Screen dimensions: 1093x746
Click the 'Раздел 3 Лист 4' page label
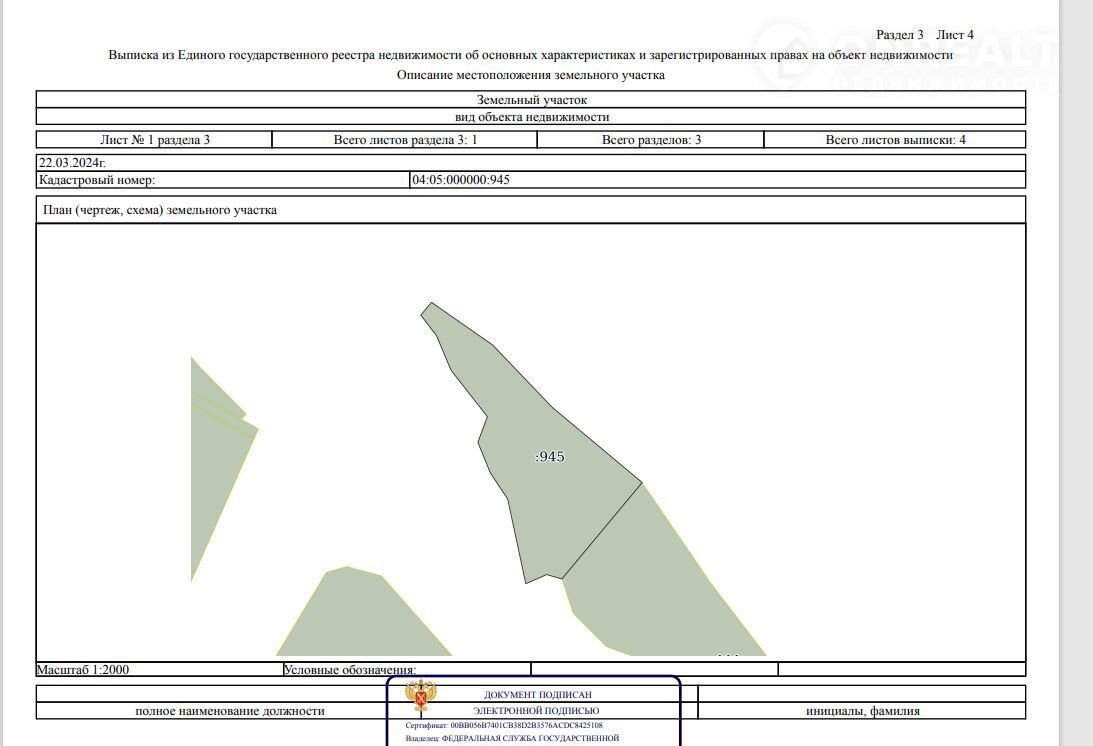pyautogui.click(x=924, y=35)
